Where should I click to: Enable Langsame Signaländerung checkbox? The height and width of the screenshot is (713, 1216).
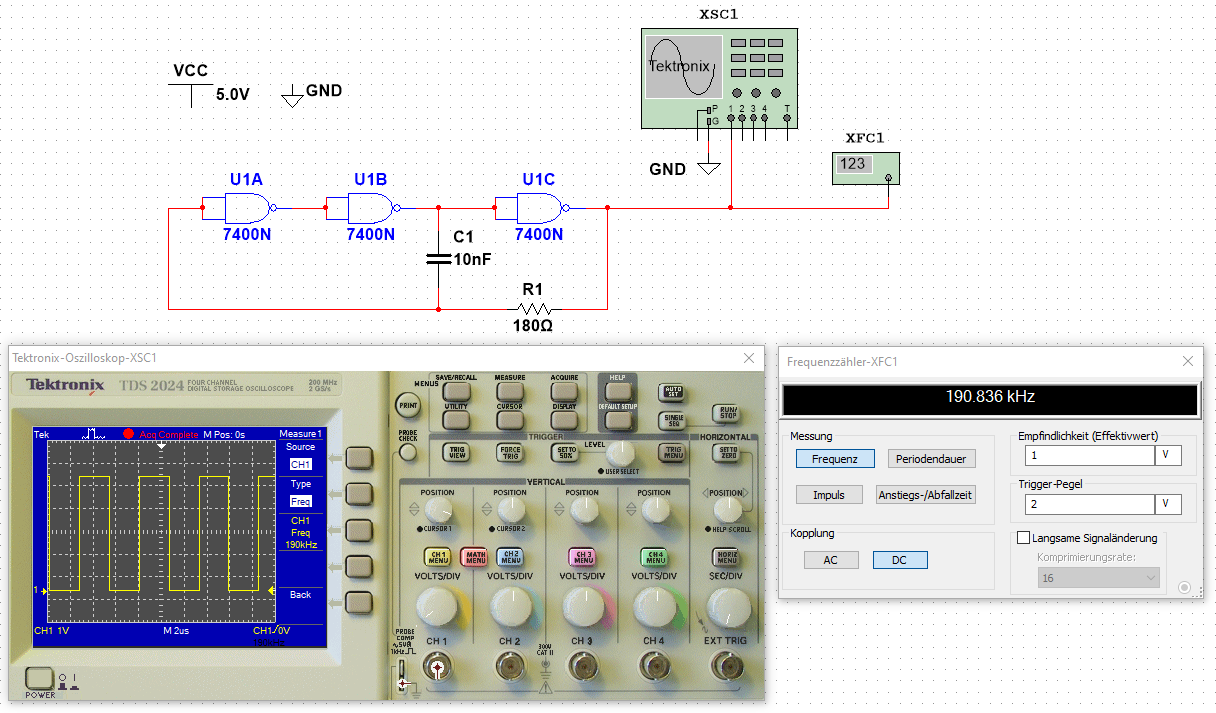1023,538
